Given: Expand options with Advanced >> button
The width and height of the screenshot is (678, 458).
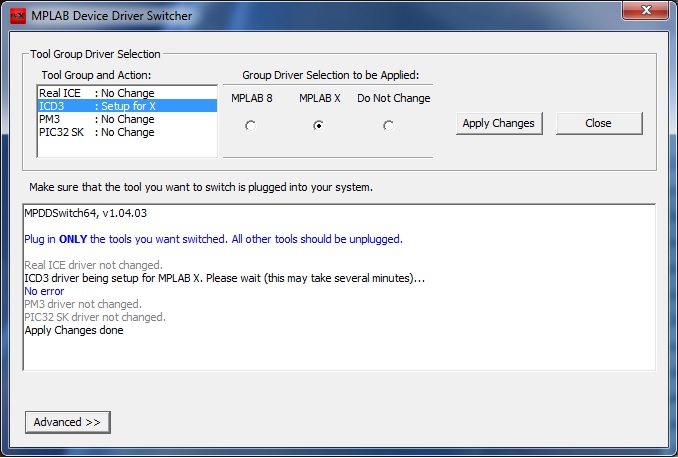Looking at the screenshot, I should coord(67,422).
